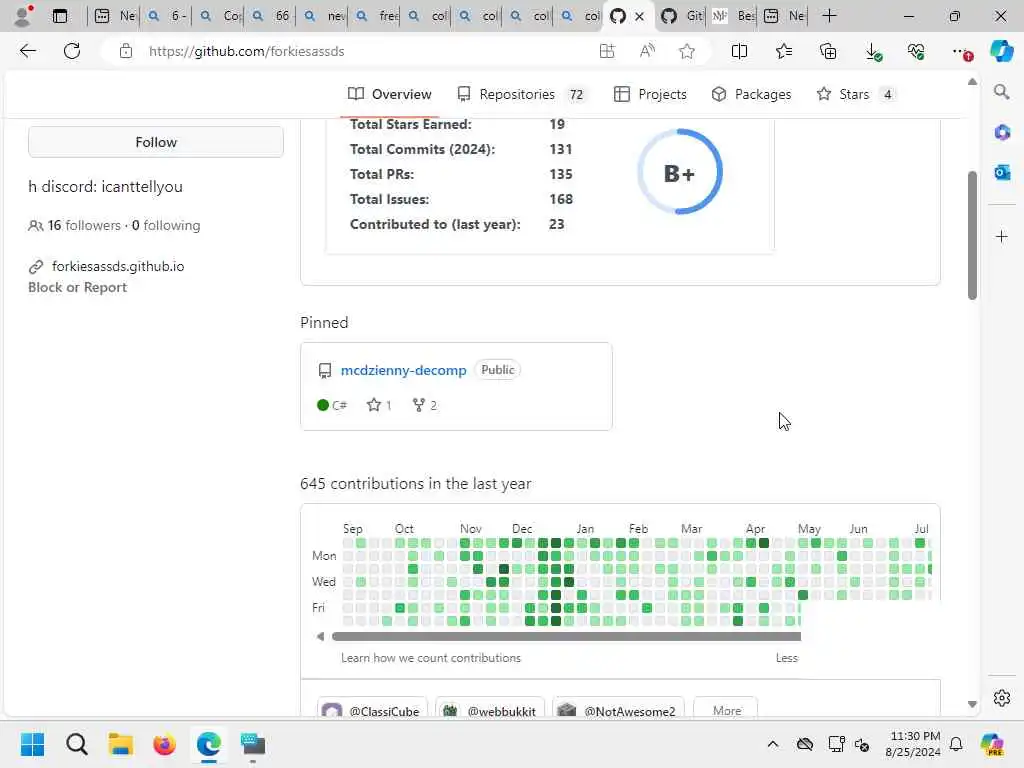This screenshot has height=768, width=1024.
Task: Close the active GitHub tab
Action: coord(639,16)
